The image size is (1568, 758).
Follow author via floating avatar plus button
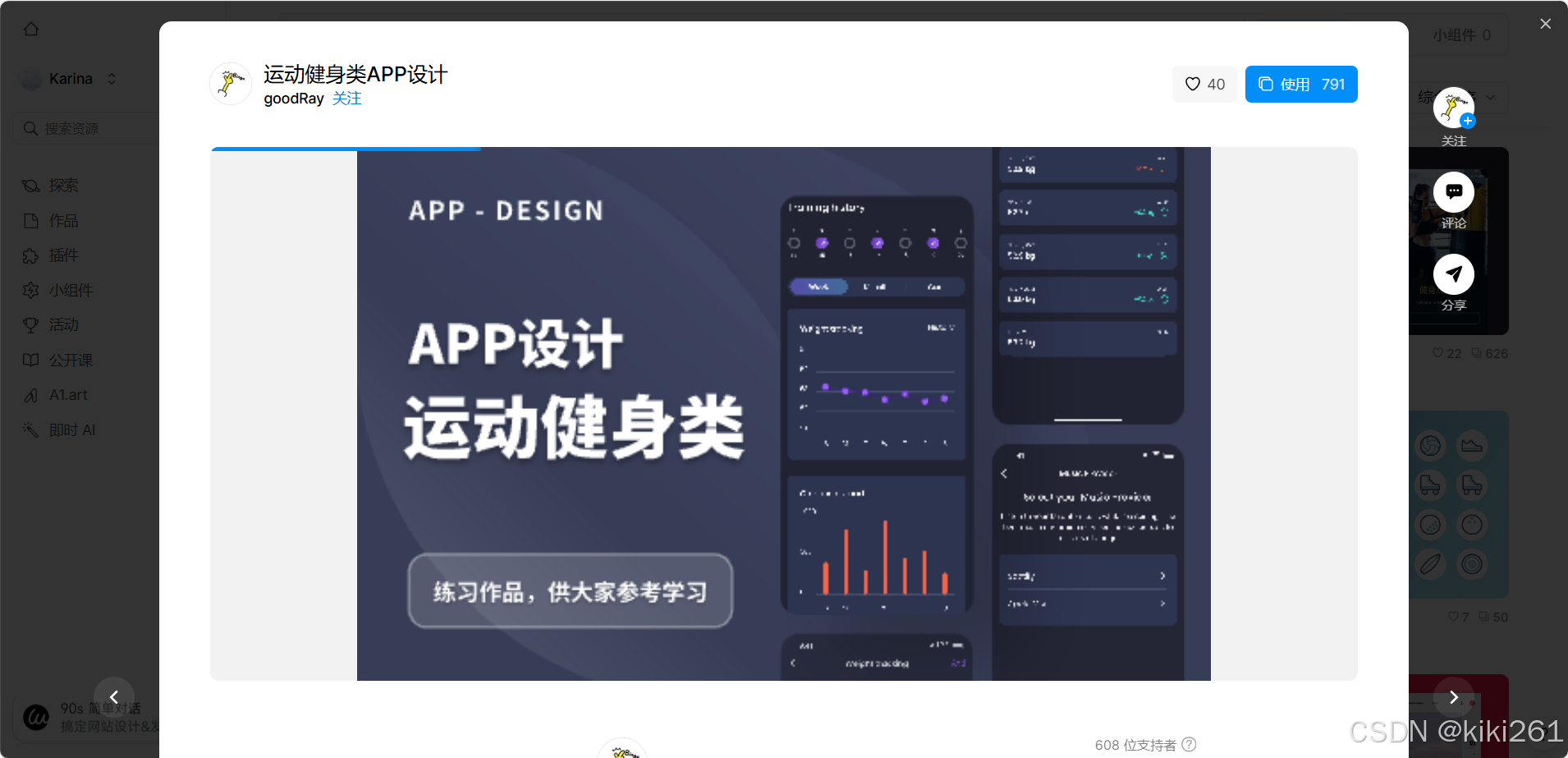(1468, 121)
